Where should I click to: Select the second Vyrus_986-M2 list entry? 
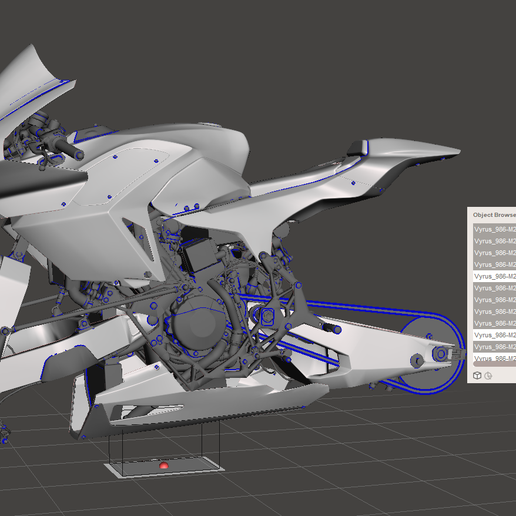tap(494, 241)
